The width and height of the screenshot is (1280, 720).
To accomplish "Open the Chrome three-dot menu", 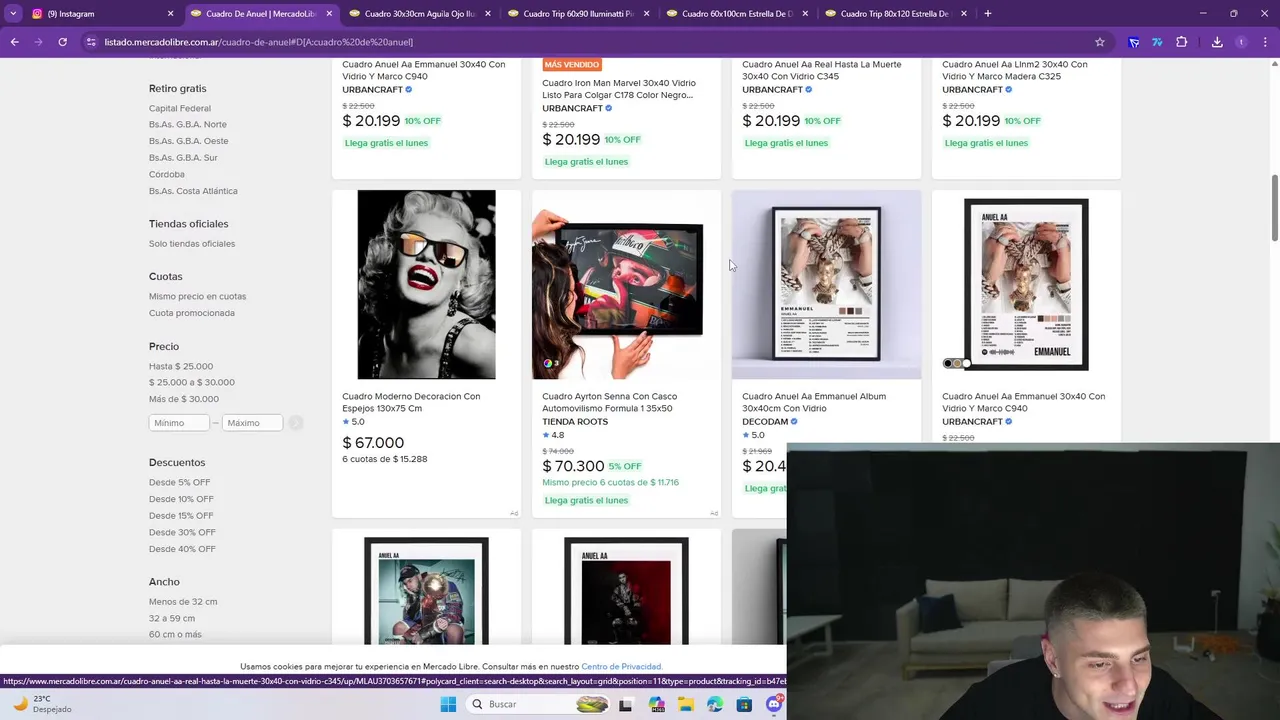I will (x=1266, y=42).
